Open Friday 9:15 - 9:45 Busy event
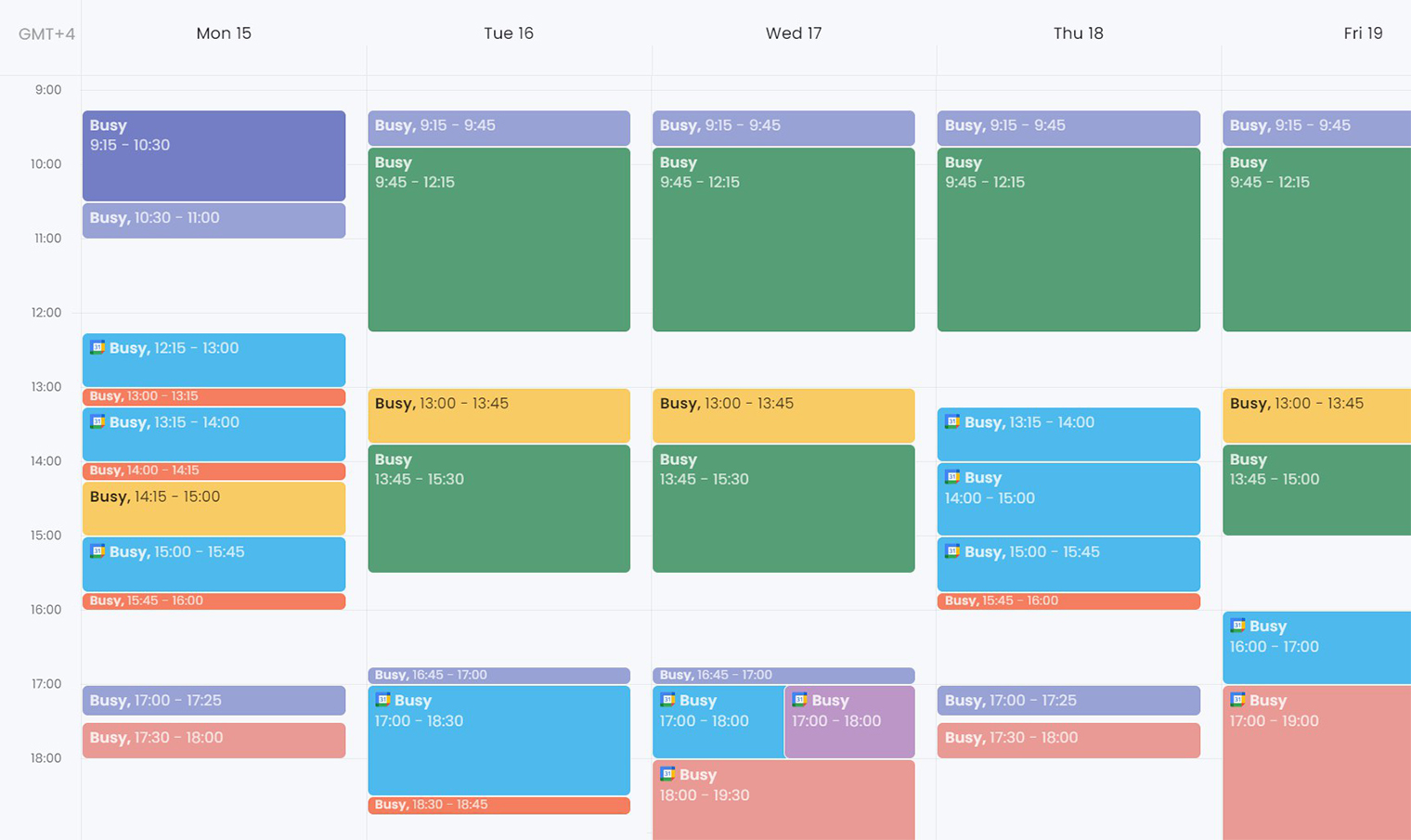The image size is (1411, 840). (1317, 128)
